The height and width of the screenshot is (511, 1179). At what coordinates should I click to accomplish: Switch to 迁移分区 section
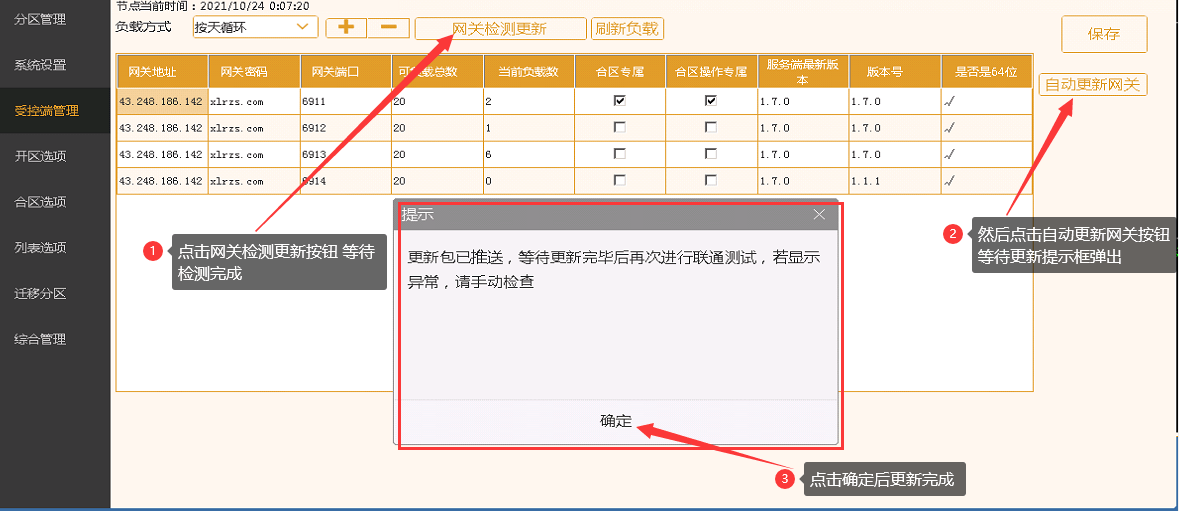coord(40,294)
